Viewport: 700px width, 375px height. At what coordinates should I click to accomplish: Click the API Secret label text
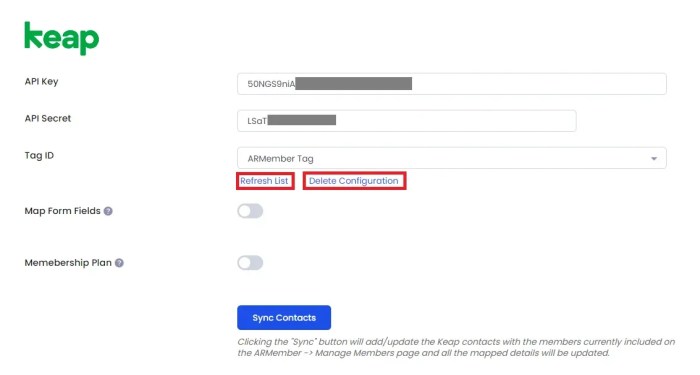[x=48, y=119]
